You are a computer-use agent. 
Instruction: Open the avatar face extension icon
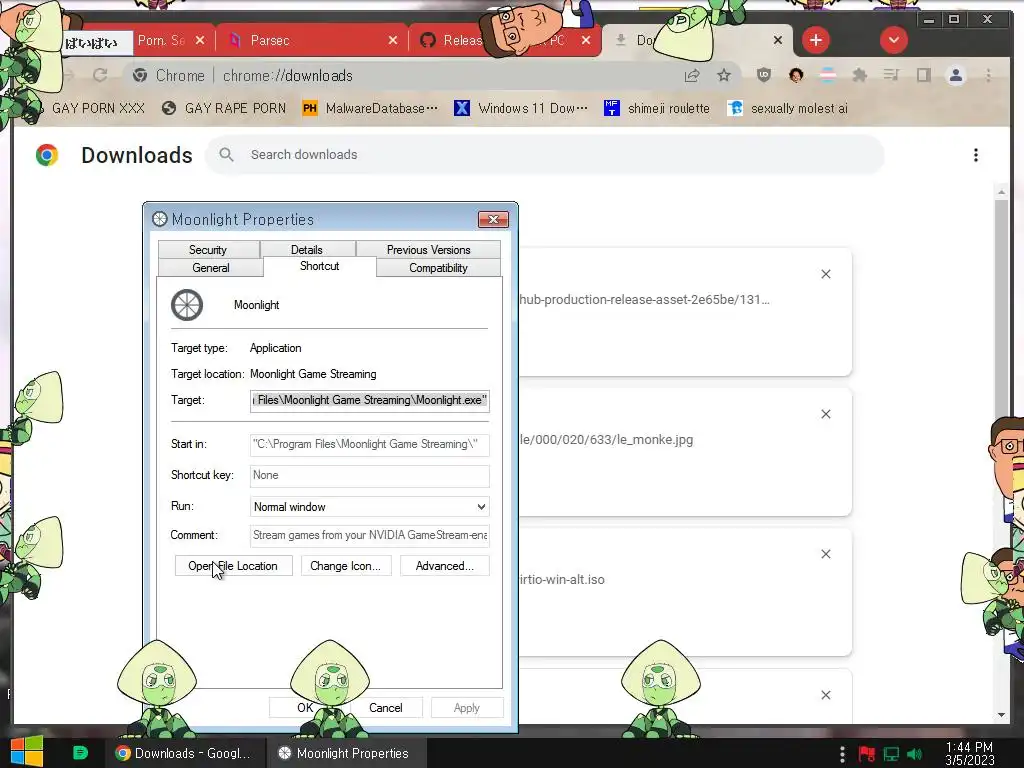pos(795,75)
